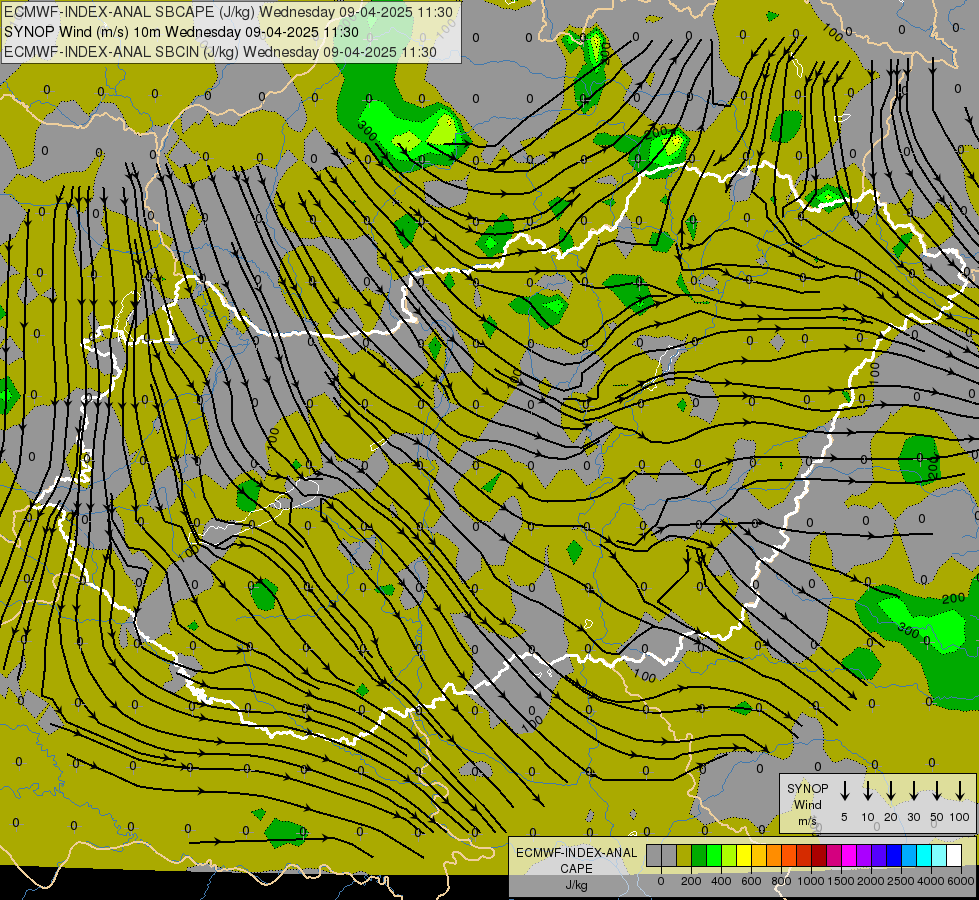Select the indigo swatch right of 2000 tick
Image resolution: width=979 pixels, height=900 pixels.
pos(879,856)
